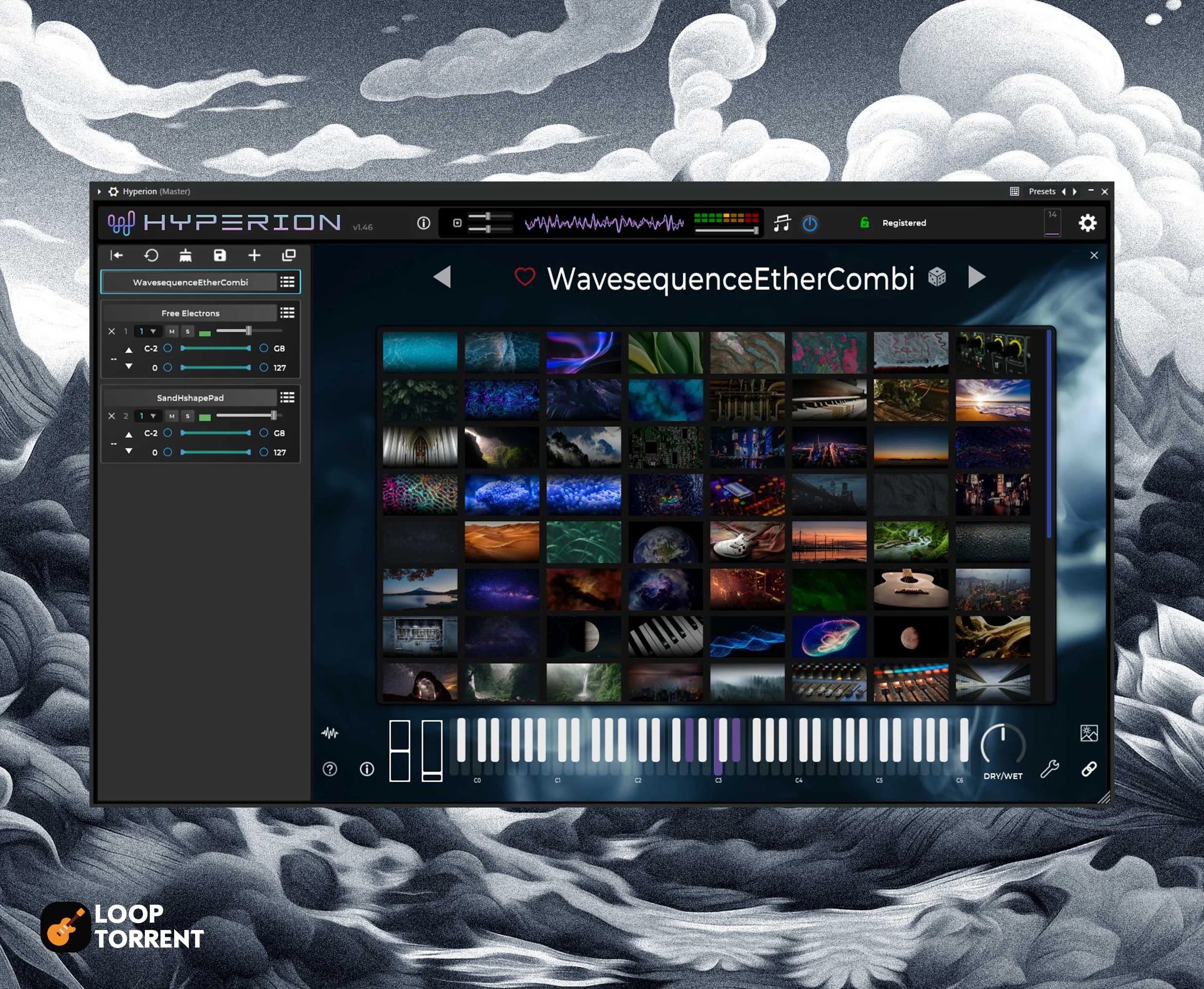Open the layer options list for SandHshapePad
The image size is (1204, 989).
287,397
